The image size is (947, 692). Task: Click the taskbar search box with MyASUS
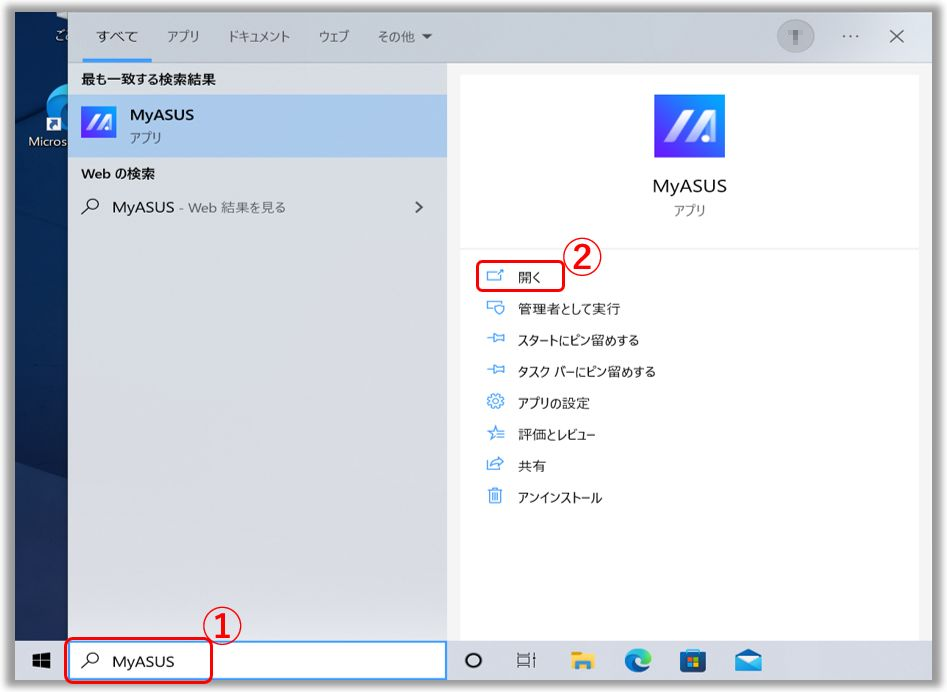point(257,661)
